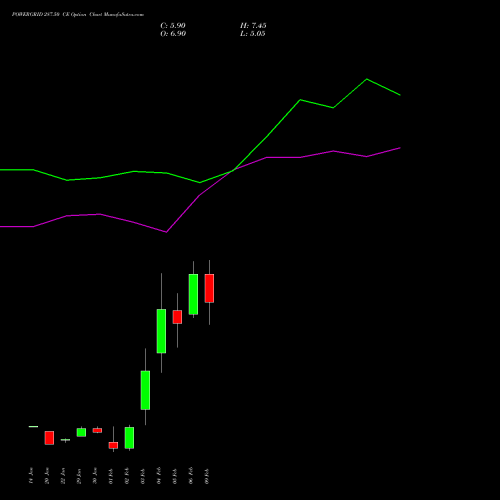Click the red candlestick for 05 Feb

click(177, 317)
